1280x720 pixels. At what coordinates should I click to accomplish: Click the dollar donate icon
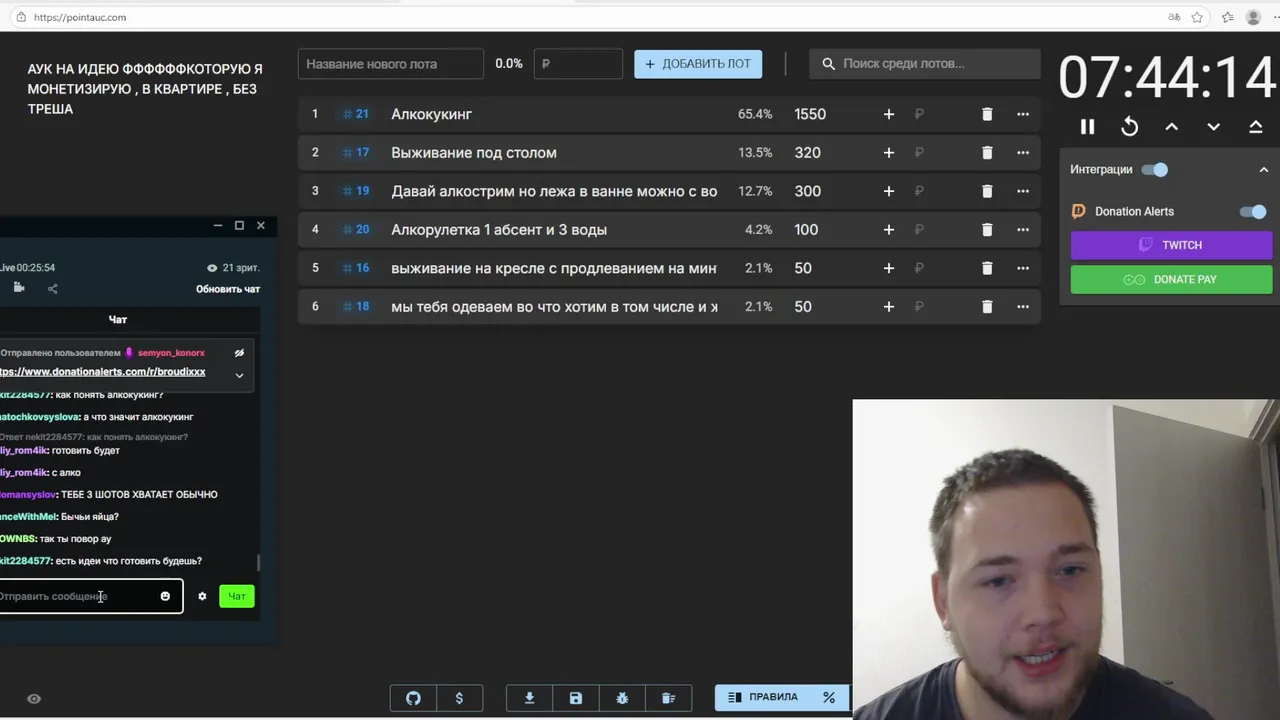tap(459, 698)
